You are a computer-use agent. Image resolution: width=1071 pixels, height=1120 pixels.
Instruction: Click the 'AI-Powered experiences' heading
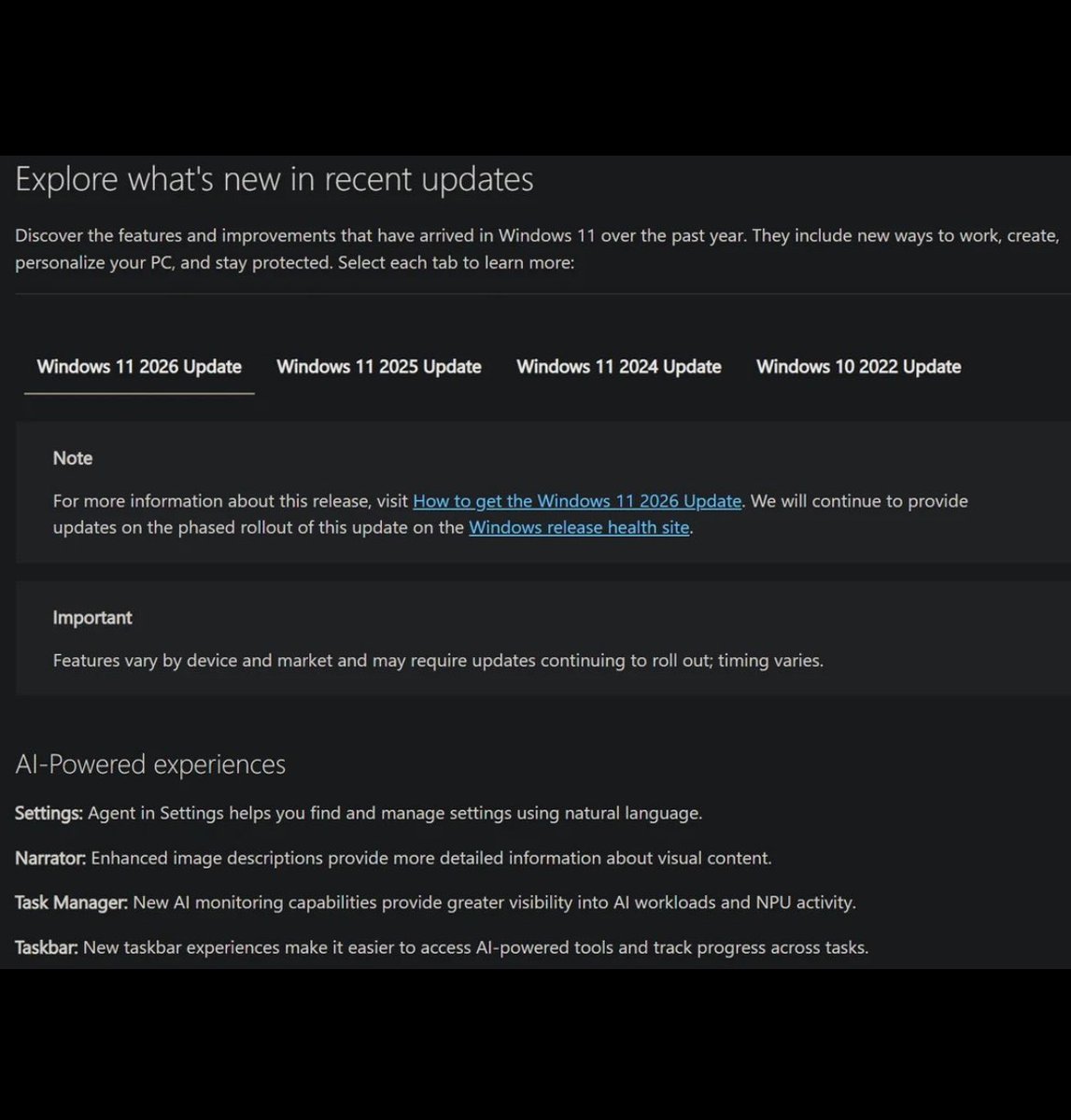[x=150, y=764]
